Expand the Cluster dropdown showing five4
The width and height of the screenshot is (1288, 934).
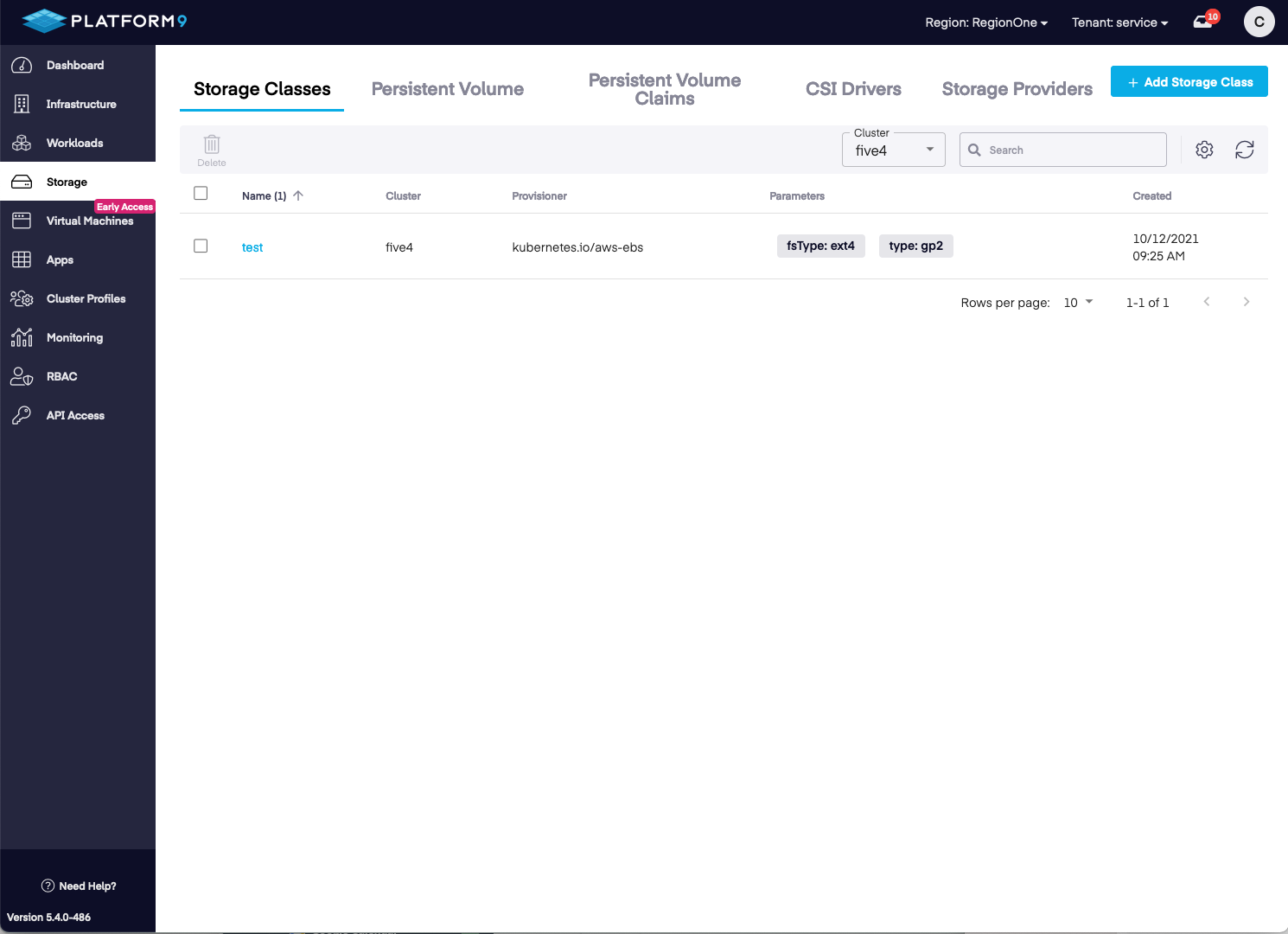893,150
